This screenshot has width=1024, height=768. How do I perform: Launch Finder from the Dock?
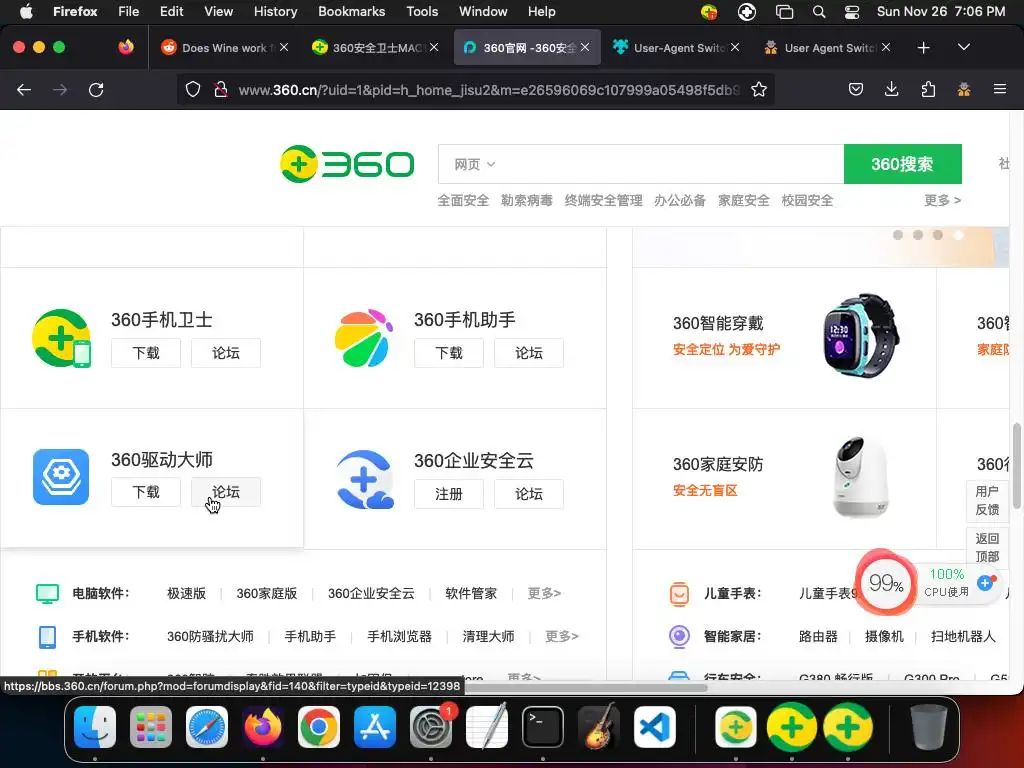(x=95, y=726)
